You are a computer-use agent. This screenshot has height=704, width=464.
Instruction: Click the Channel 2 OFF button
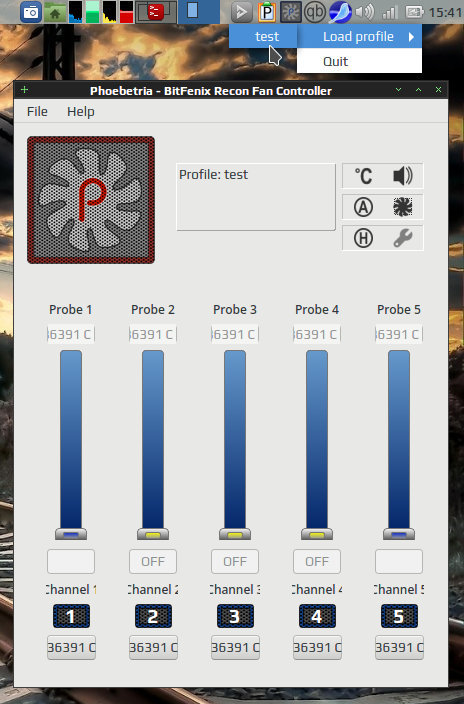point(153,561)
